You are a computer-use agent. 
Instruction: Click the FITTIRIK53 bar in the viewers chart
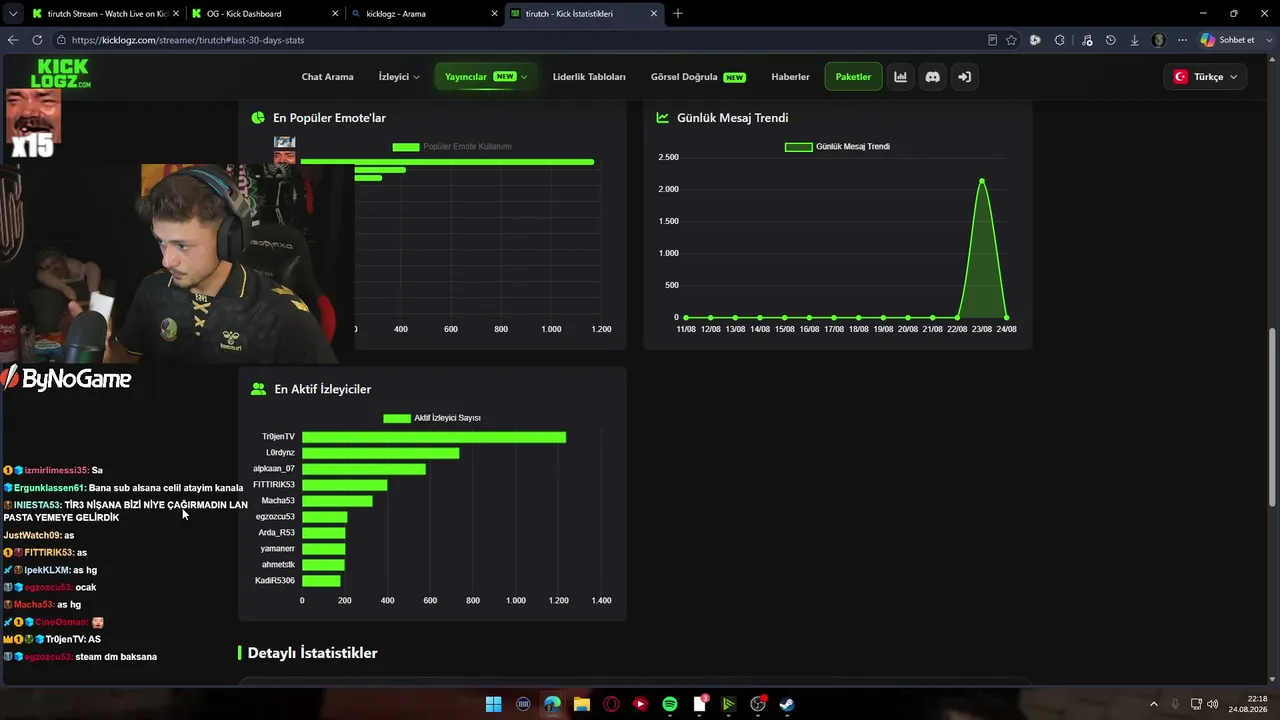click(x=344, y=485)
